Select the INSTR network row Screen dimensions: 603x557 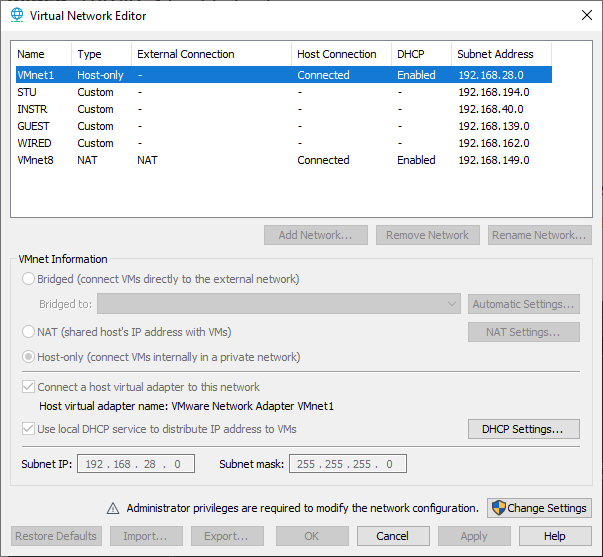284,109
